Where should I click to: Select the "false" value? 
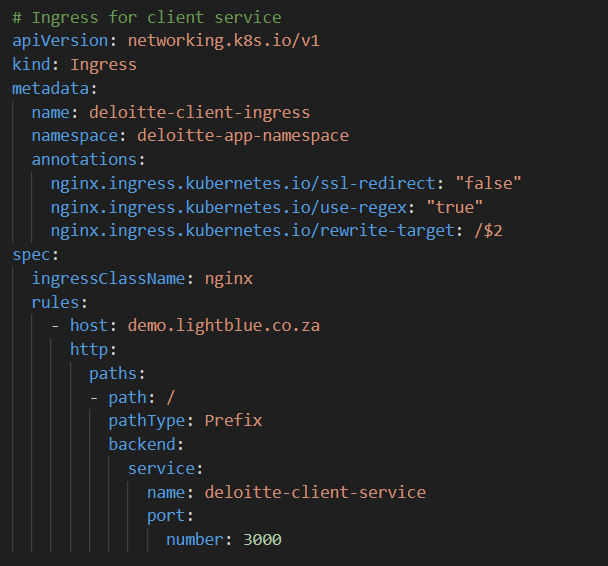[x=489, y=183]
